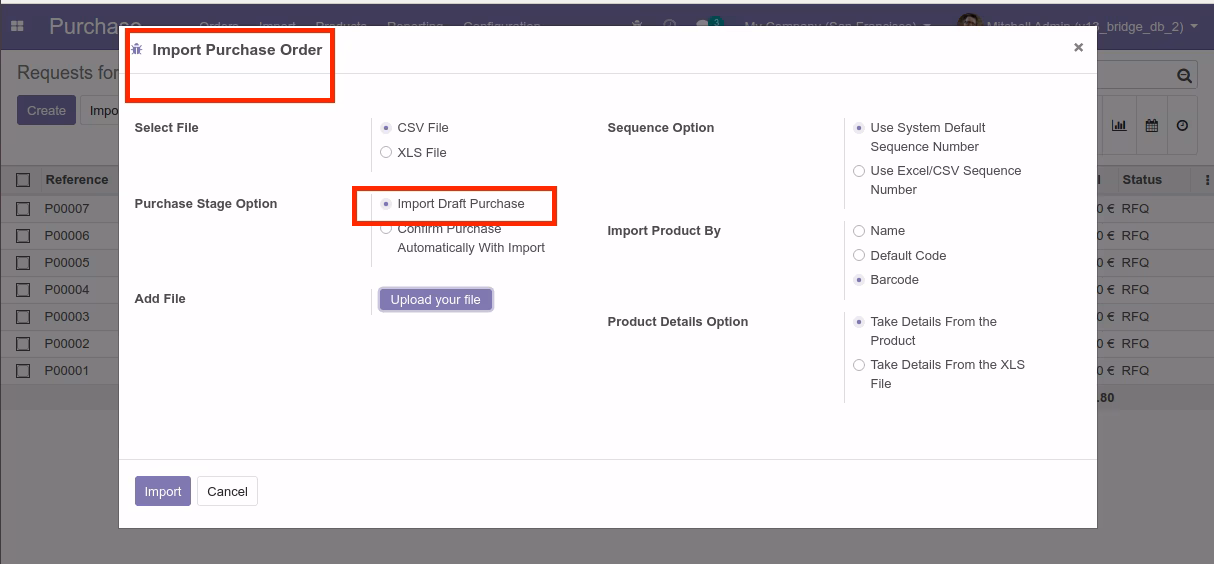Image resolution: width=1214 pixels, height=564 pixels.
Task: Select CSV File radio option
Action: click(x=386, y=128)
